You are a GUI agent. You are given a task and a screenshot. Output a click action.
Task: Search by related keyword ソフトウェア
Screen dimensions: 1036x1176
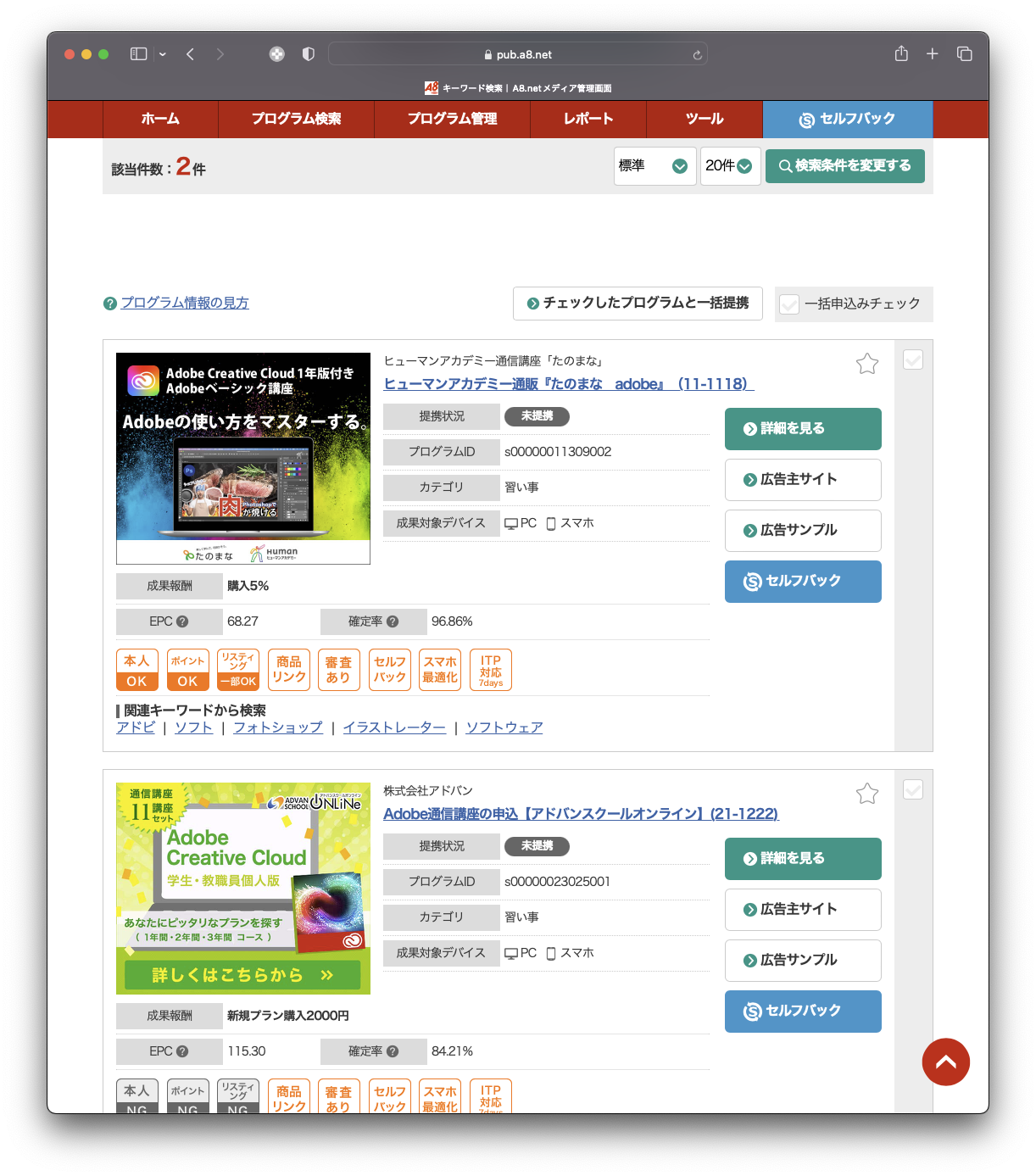[x=504, y=727]
